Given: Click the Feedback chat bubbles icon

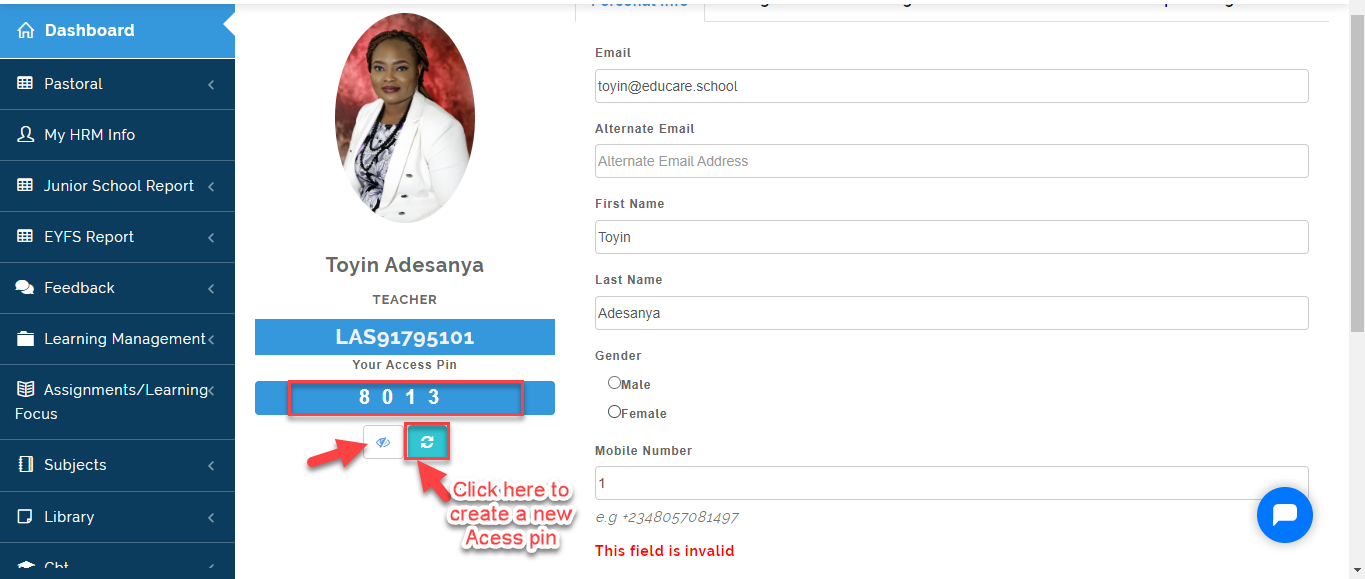Looking at the screenshot, I should coord(26,288).
